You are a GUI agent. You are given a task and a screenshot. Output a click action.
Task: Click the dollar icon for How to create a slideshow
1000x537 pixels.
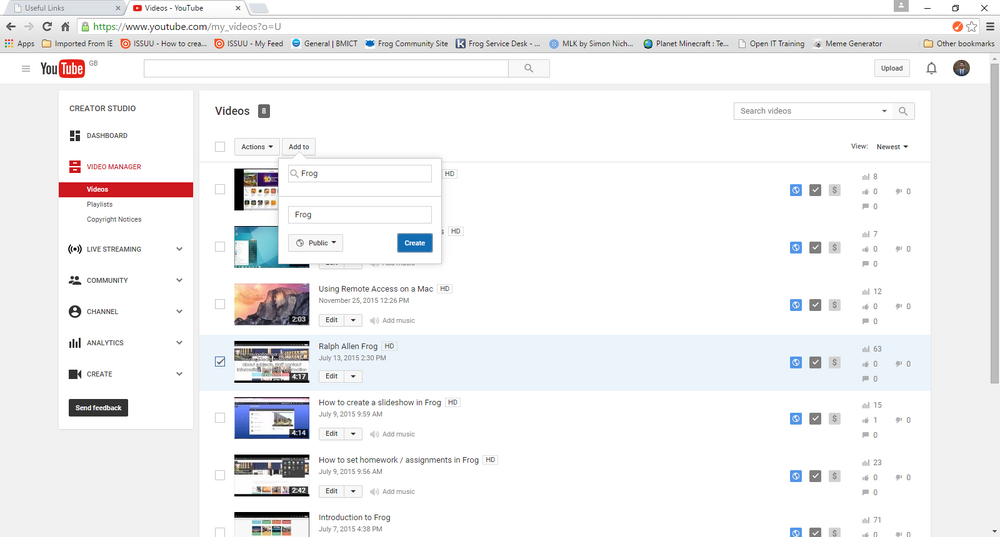tap(834, 418)
